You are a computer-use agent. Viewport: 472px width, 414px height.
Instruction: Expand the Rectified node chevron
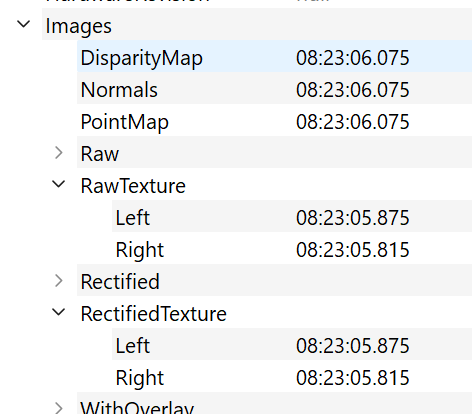[59, 281]
